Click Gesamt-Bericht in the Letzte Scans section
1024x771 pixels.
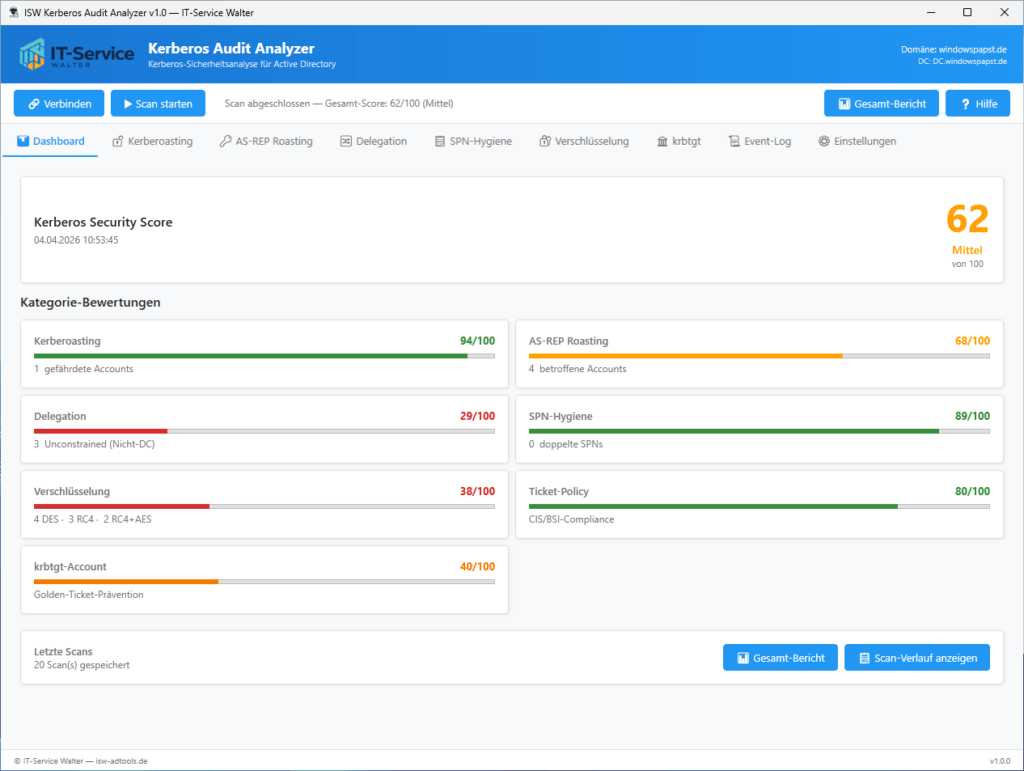click(780, 657)
